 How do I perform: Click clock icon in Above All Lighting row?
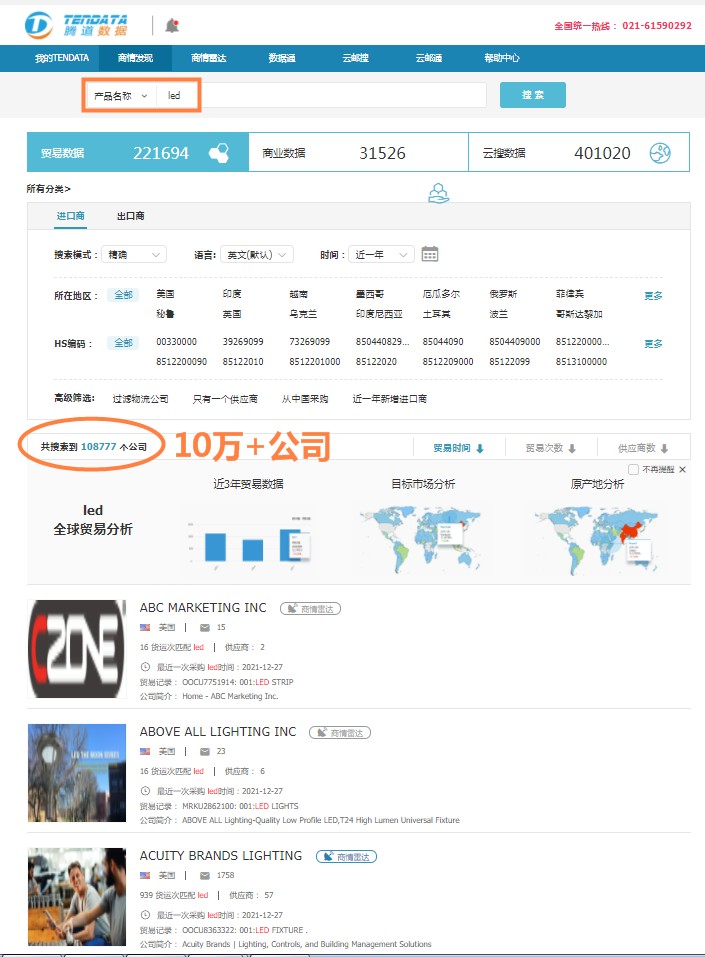click(145, 791)
